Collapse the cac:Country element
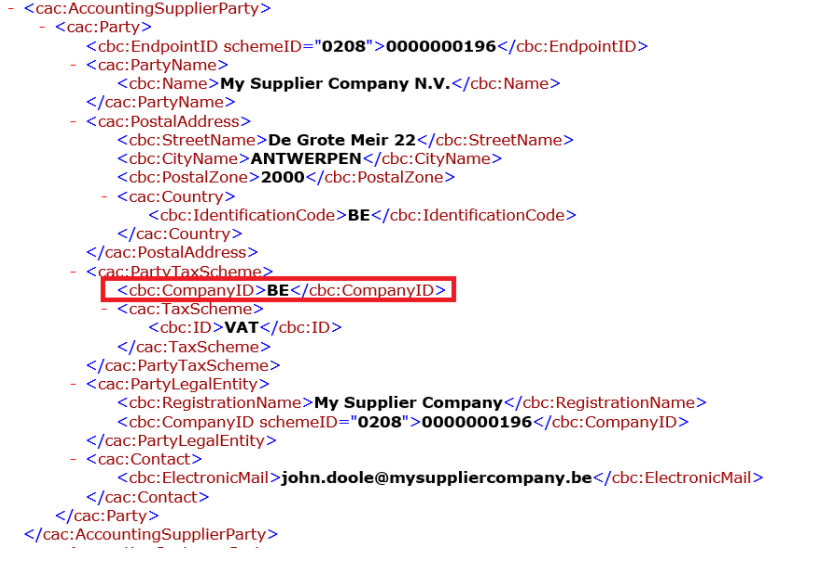This screenshot has width=830, height=571. (106, 197)
